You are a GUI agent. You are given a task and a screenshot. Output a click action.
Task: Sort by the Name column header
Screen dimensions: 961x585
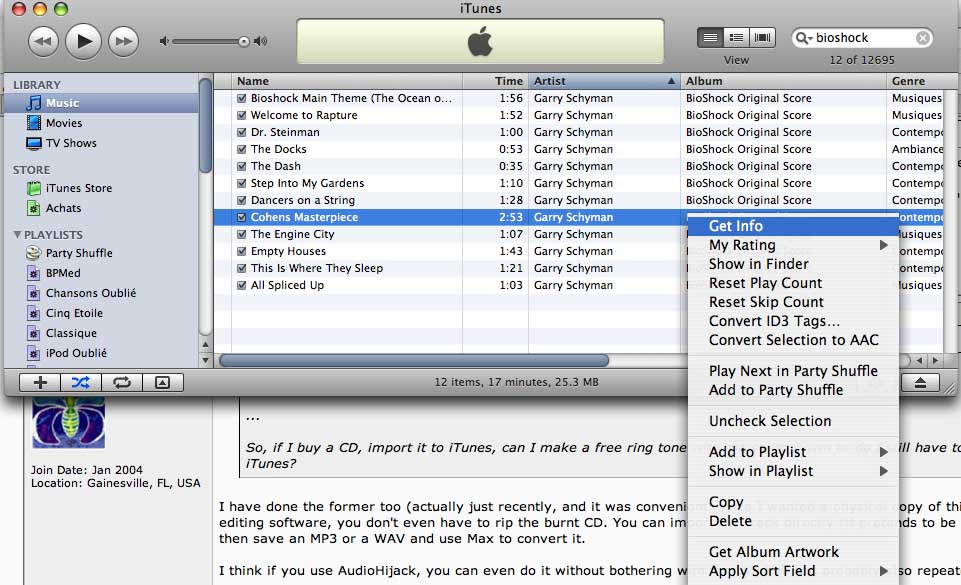coord(347,81)
